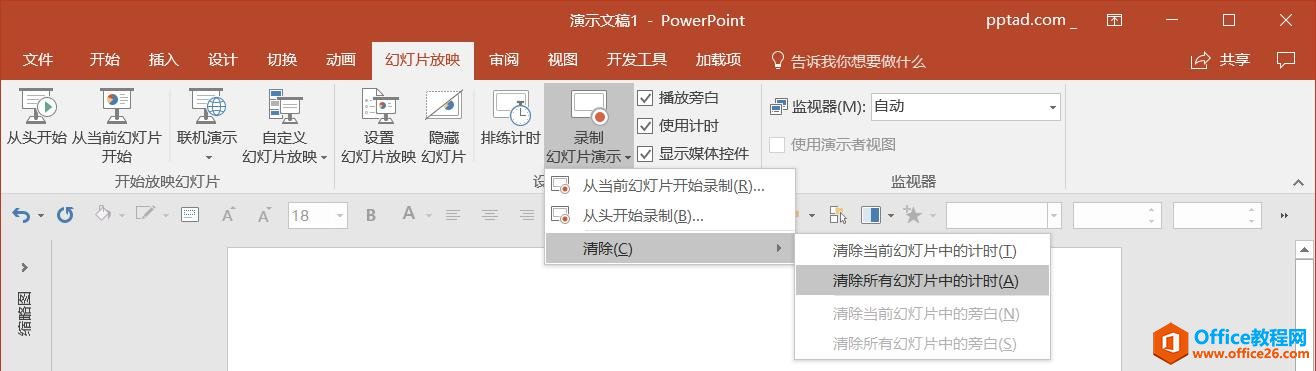Switch to the 视图 tab

click(x=563, y=60)
